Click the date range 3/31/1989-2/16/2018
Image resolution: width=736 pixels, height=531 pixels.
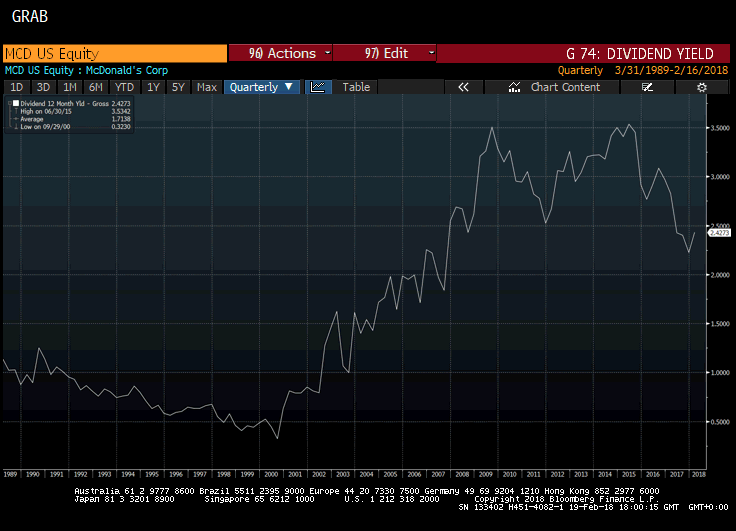point(671,70)
